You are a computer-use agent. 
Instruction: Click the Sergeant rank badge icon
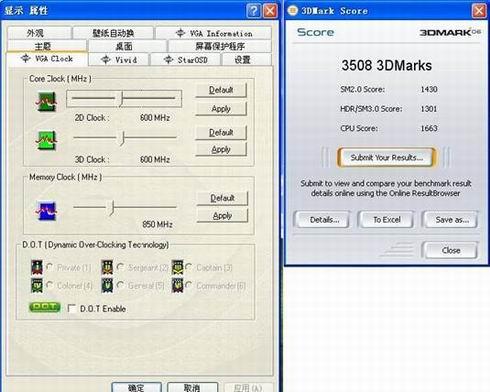107,268
